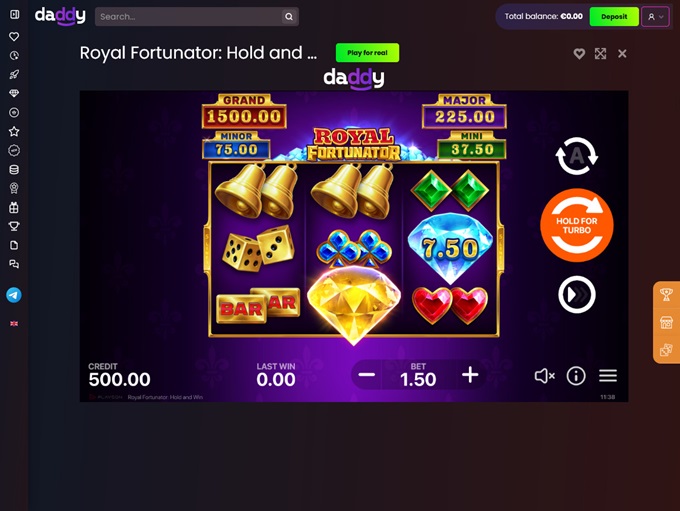Viewport: 680px width, 511px height.
Task: Toggle the autoplay spin button
Action: tap(576, 156)
